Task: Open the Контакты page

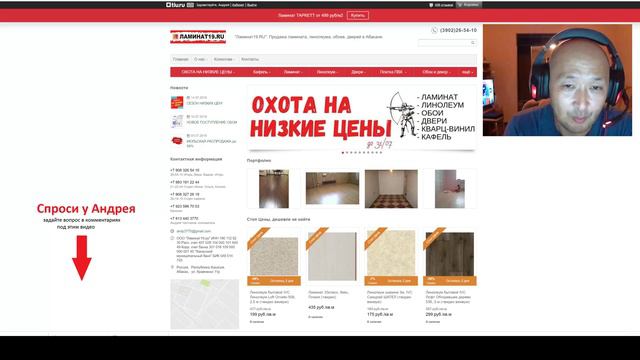Action: 250,59
